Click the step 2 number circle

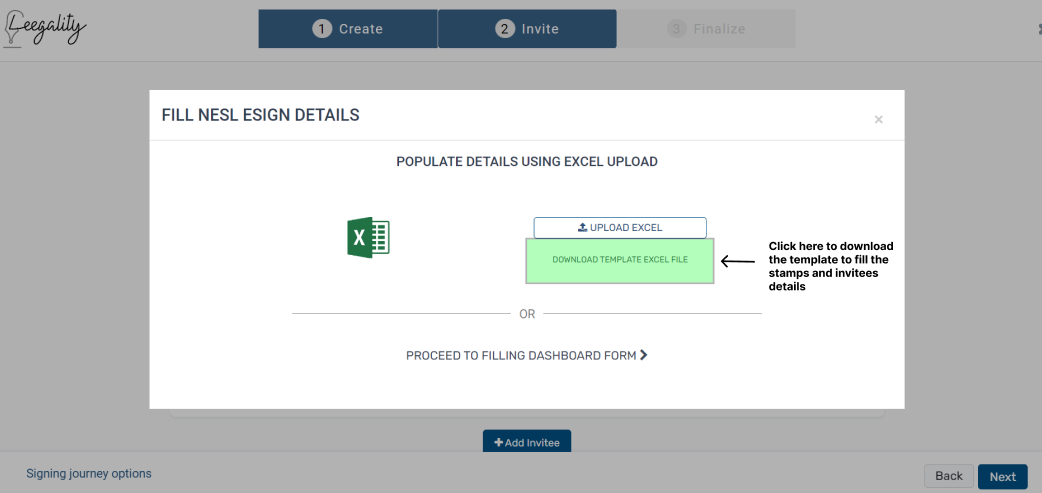click(x=505, y=29)
